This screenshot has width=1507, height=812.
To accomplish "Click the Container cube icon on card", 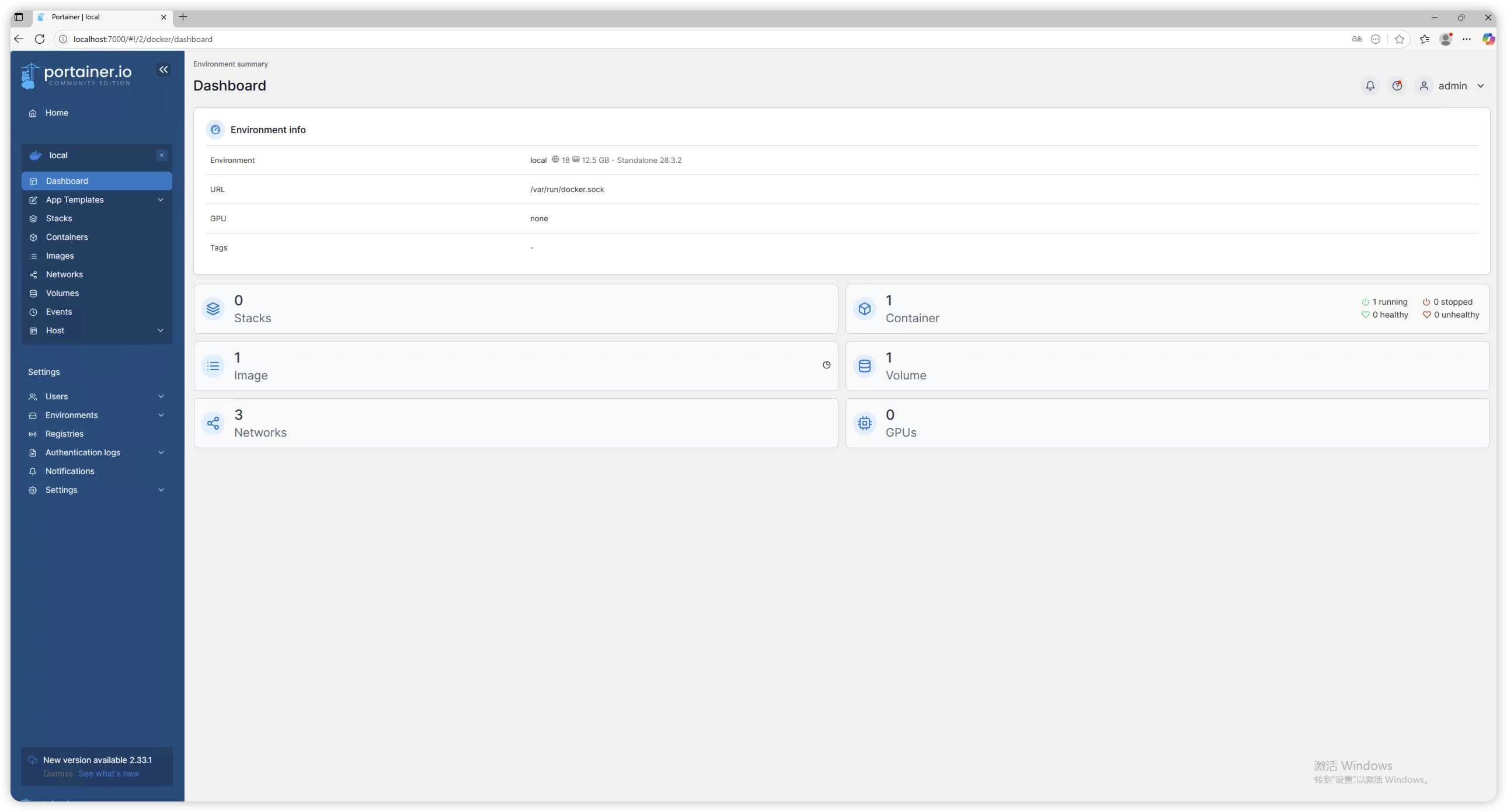I will (x=865, y=309).
